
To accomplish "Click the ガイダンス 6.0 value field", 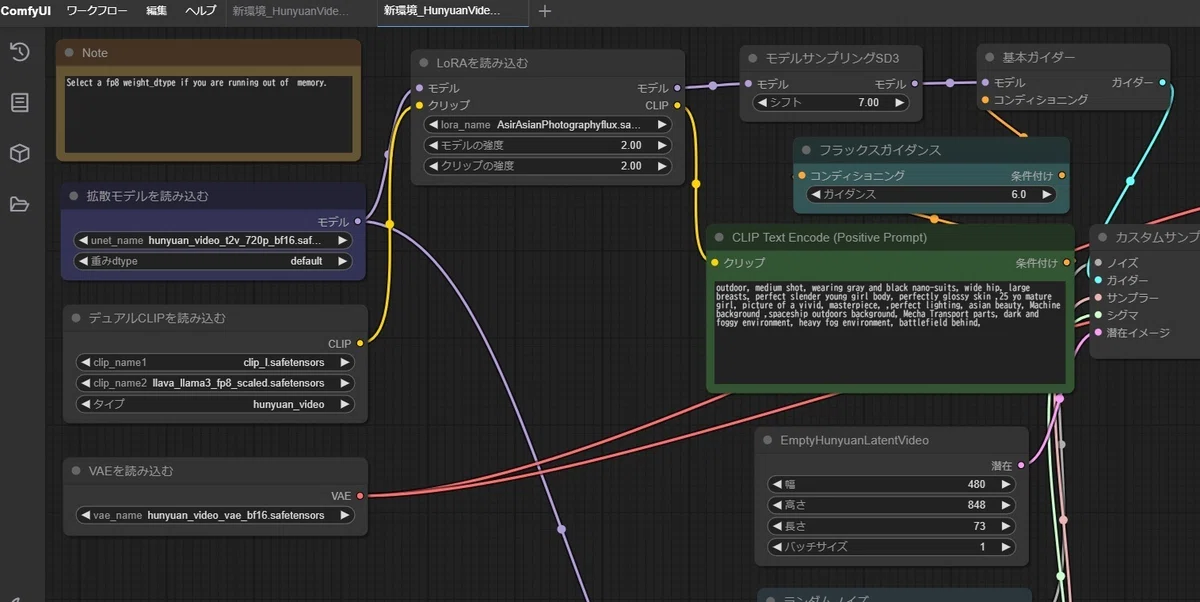I will coord(932,195).
